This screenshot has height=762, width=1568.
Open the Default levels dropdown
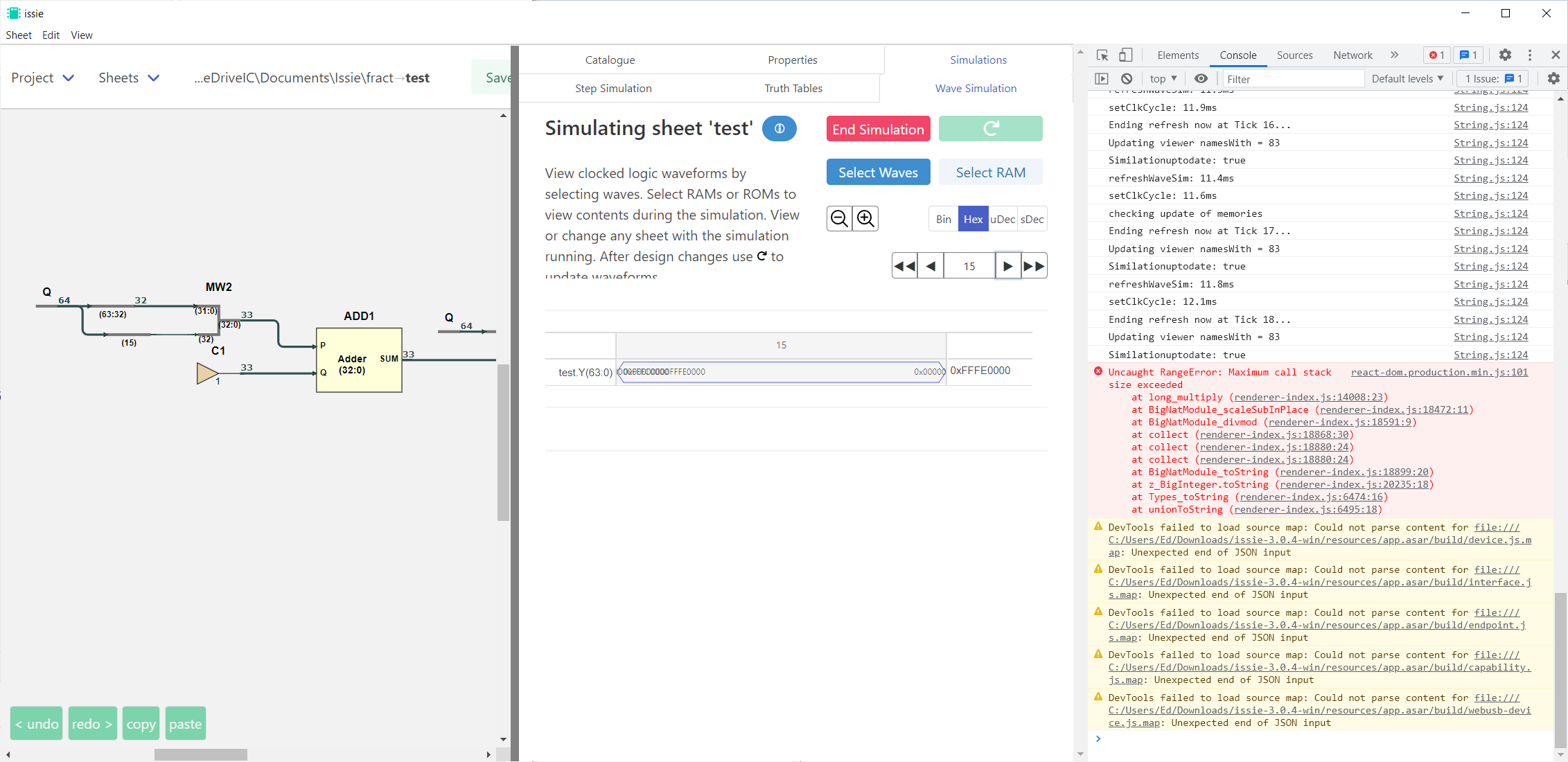tap(1407, 78)
